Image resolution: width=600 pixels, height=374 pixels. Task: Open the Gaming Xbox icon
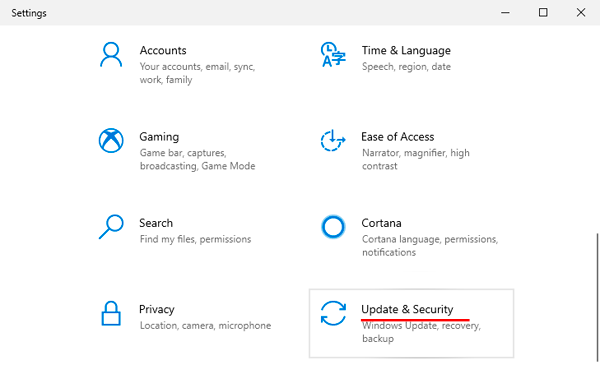(x=111, y=140)
